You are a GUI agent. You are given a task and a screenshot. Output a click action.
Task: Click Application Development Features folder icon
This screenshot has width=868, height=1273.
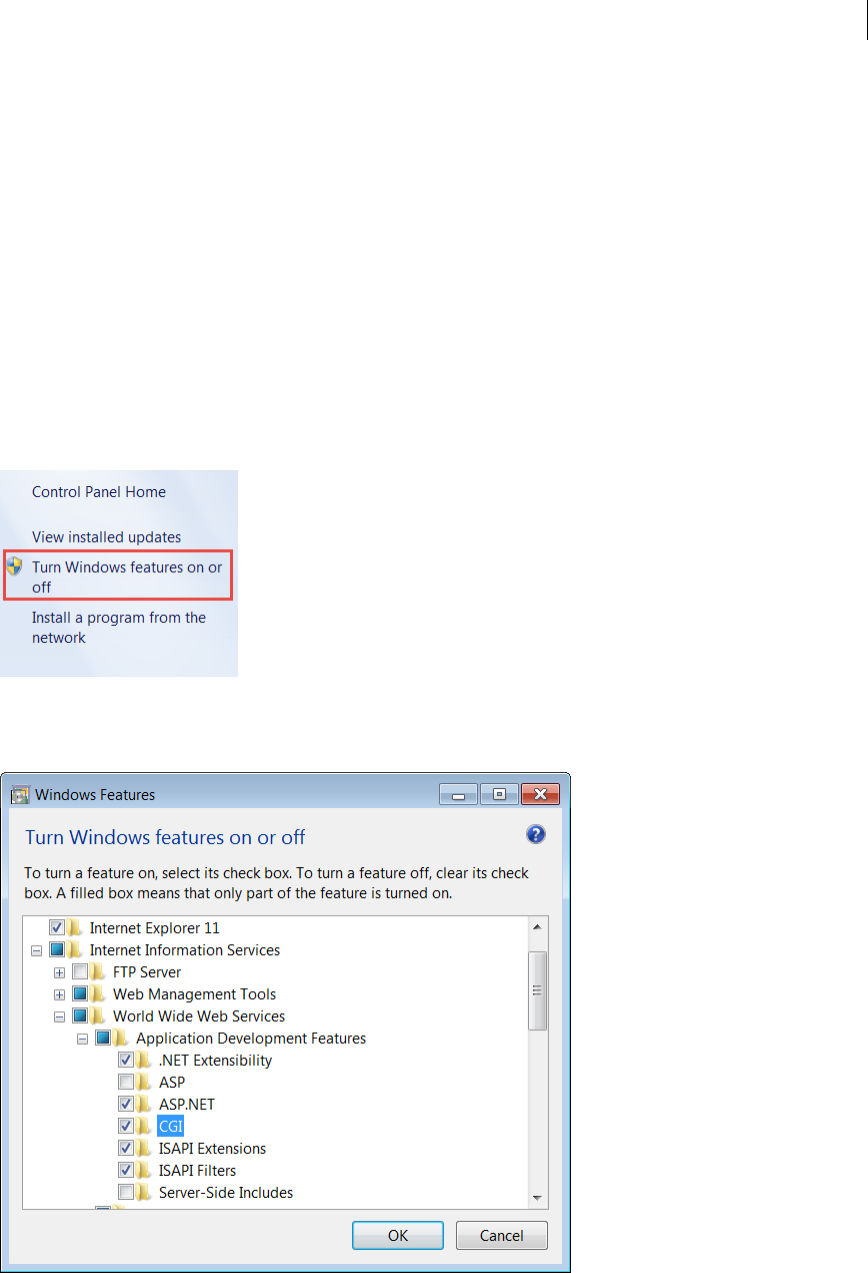pos(121,1038)
